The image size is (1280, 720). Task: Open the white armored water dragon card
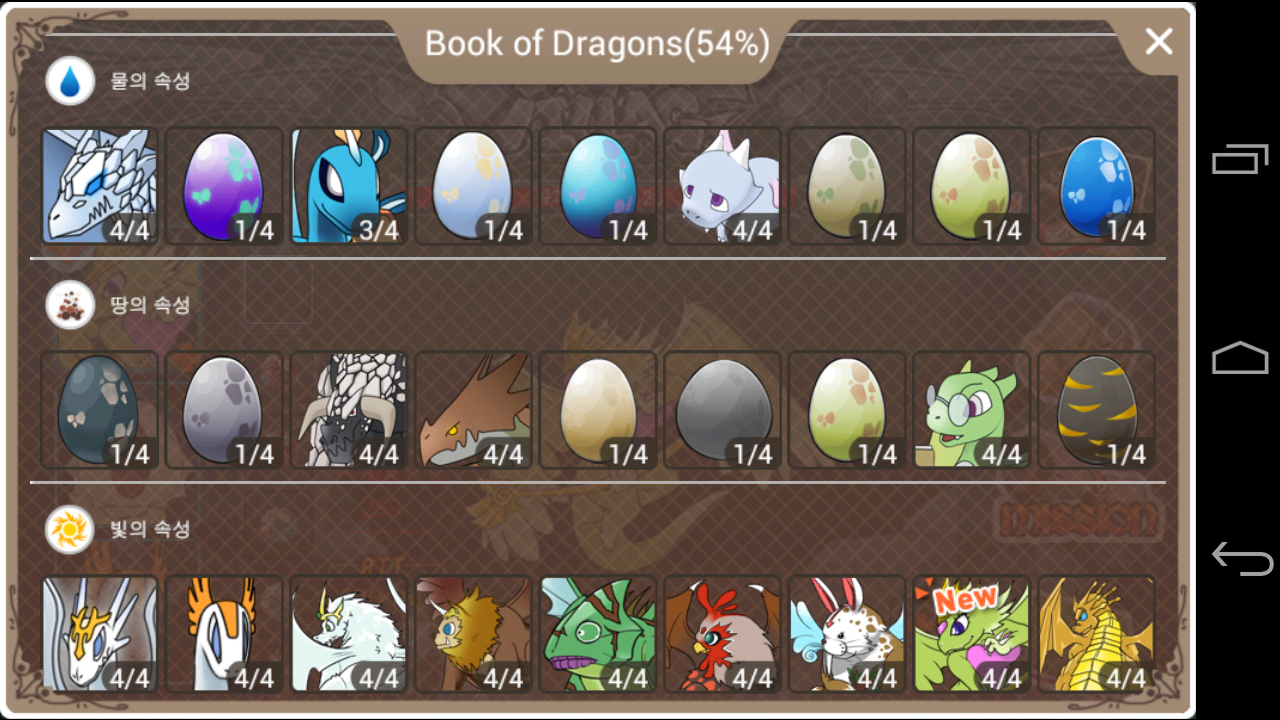[x=99, y=185]
